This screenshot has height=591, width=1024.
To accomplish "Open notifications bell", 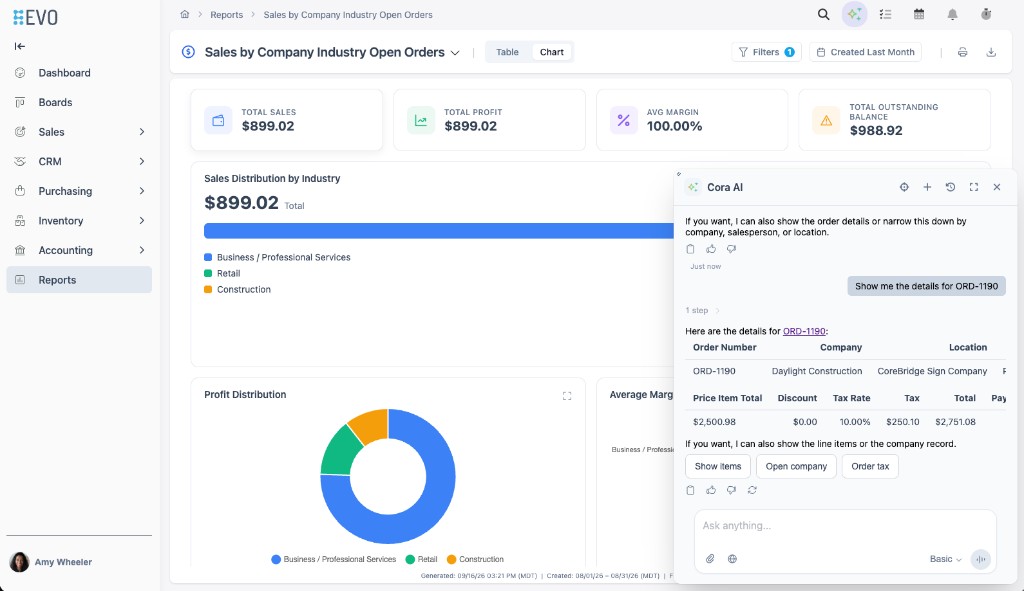I will [952, 14].
